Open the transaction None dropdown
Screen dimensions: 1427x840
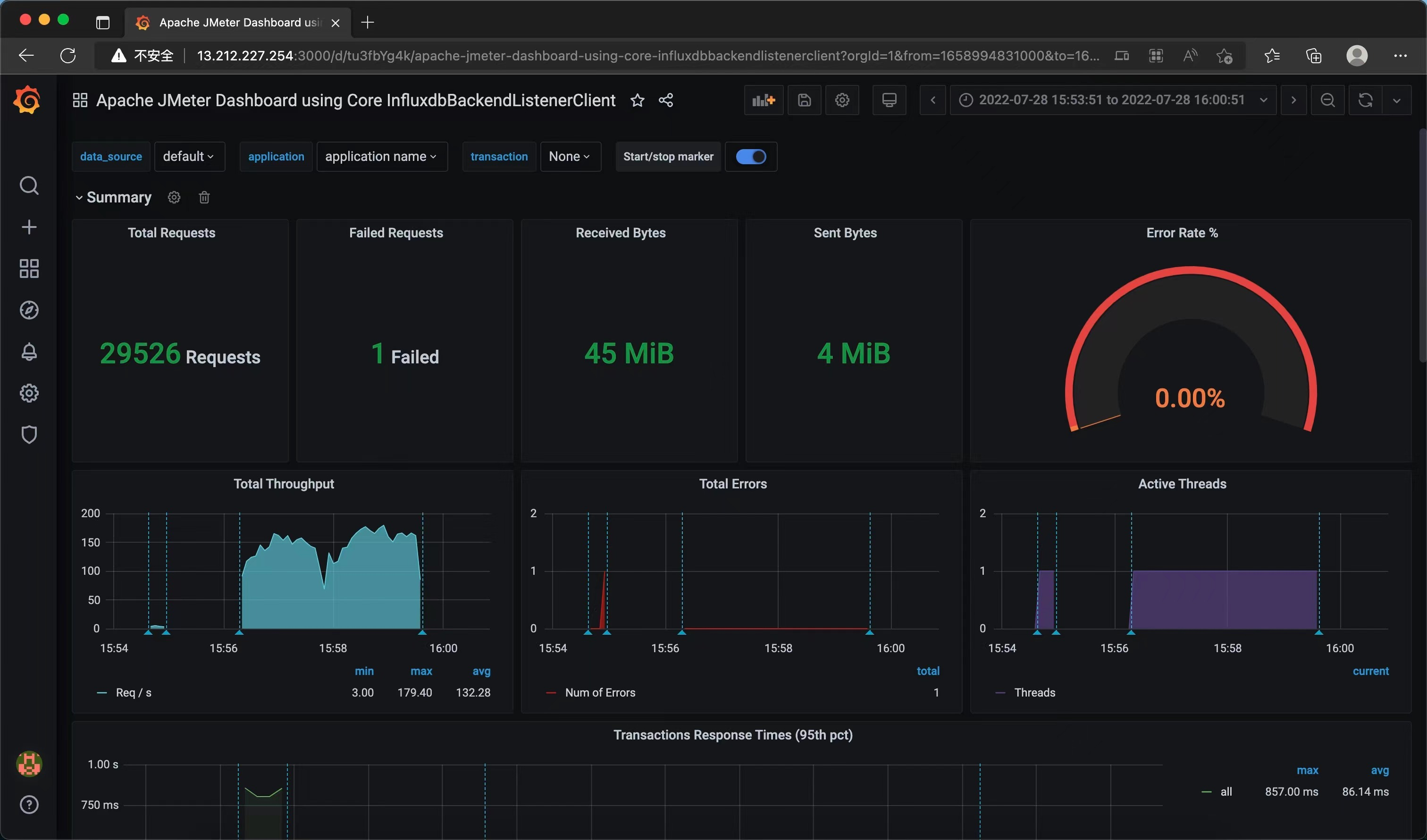coord(570,156)
